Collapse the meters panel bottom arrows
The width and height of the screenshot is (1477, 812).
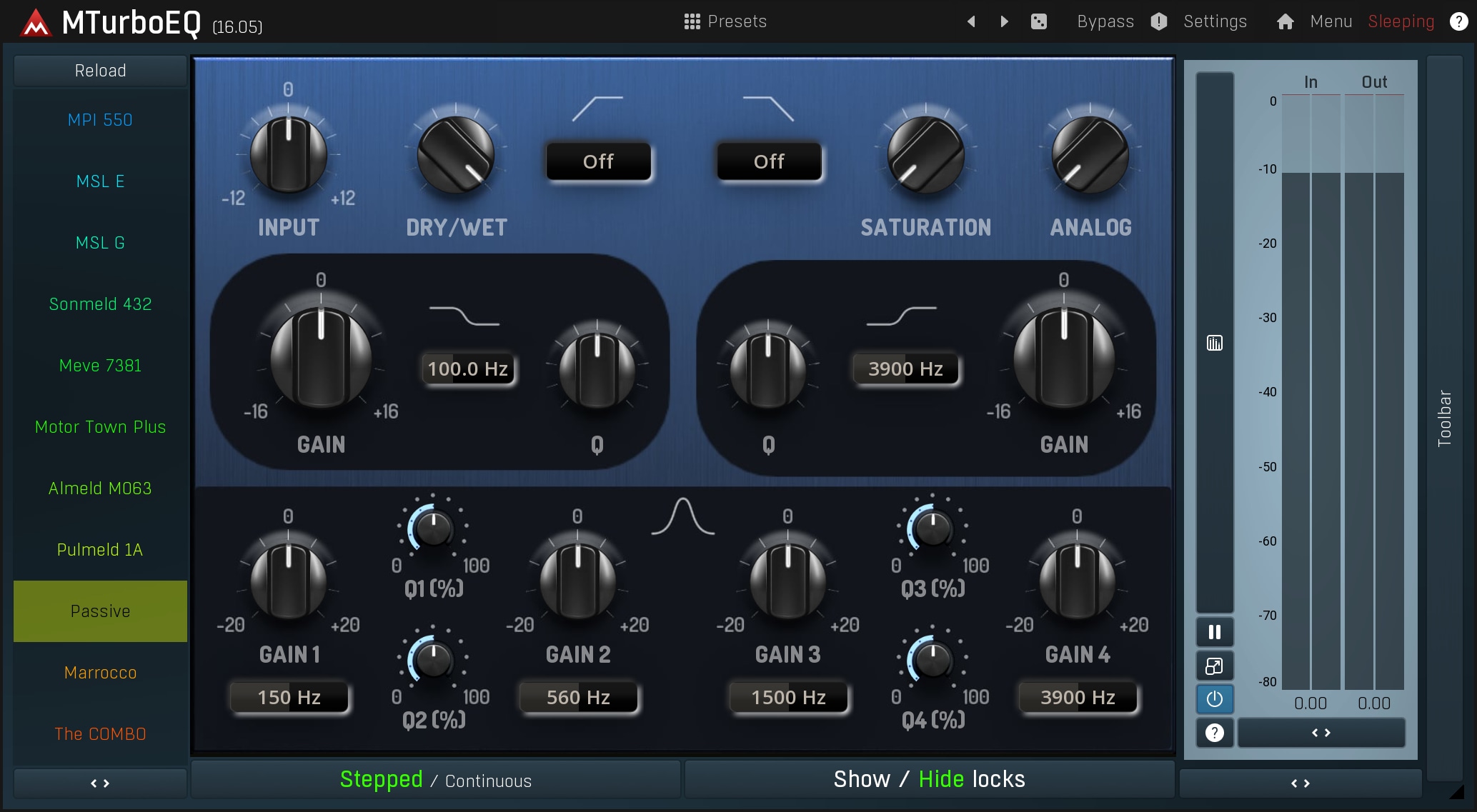(x=1300, y=783)
